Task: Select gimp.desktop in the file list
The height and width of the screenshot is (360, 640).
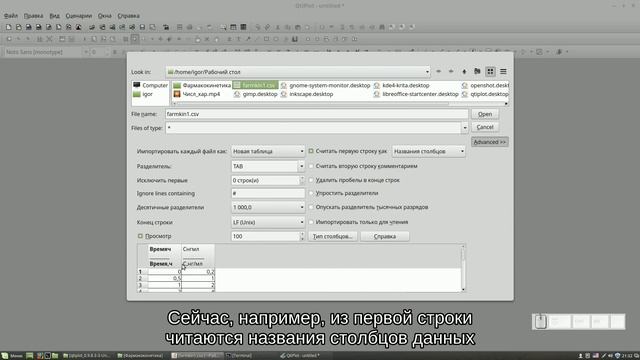Action: point(256,94)
